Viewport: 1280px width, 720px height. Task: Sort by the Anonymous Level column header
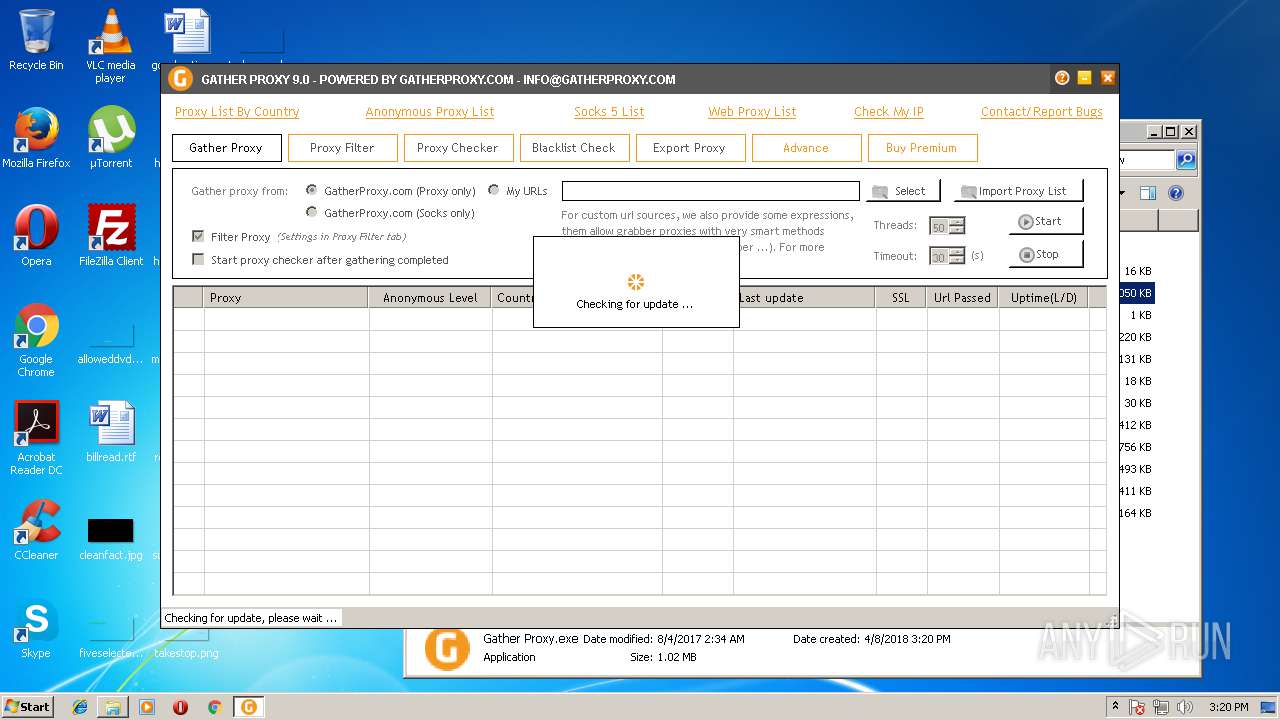(x=430, y=297)
